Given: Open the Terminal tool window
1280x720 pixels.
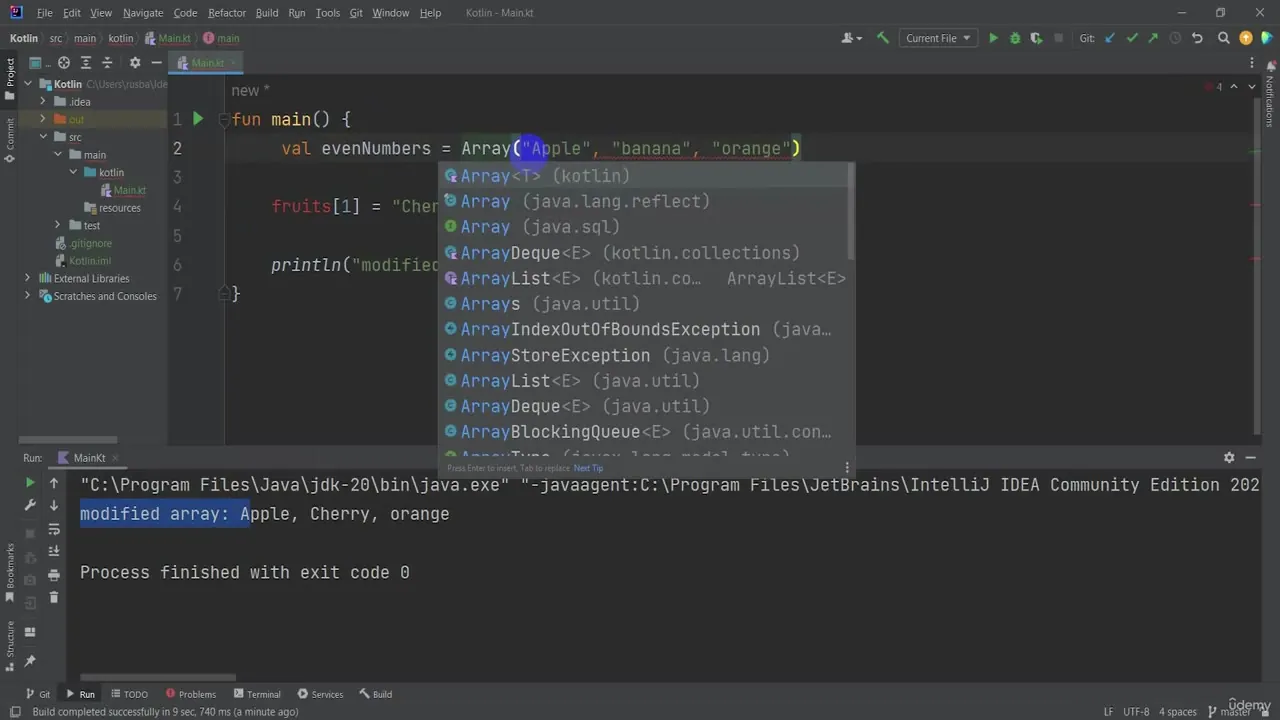Looking at the screenshot, I should pyautogui.click(x=257, y=694).
